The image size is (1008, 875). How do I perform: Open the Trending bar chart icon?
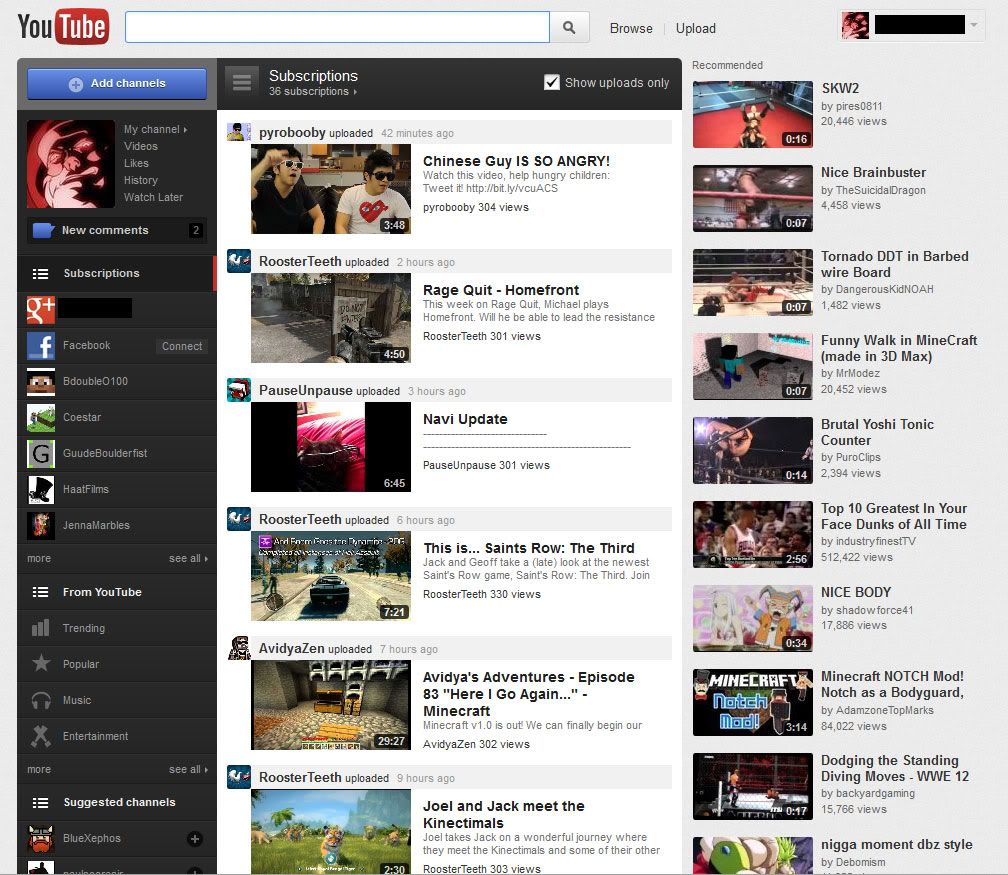pyautogui.click(x=41, y=628)
